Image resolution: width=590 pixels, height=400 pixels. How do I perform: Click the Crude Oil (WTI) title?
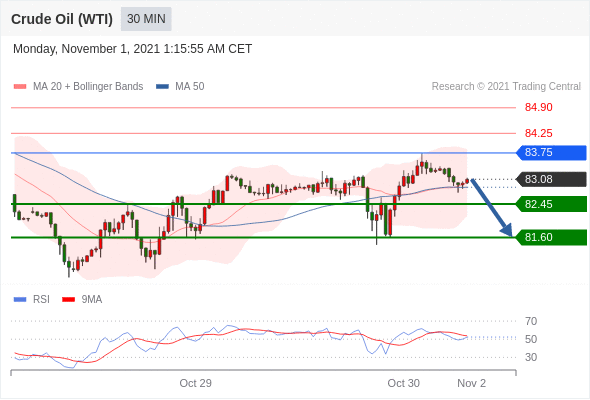[62, 19]
